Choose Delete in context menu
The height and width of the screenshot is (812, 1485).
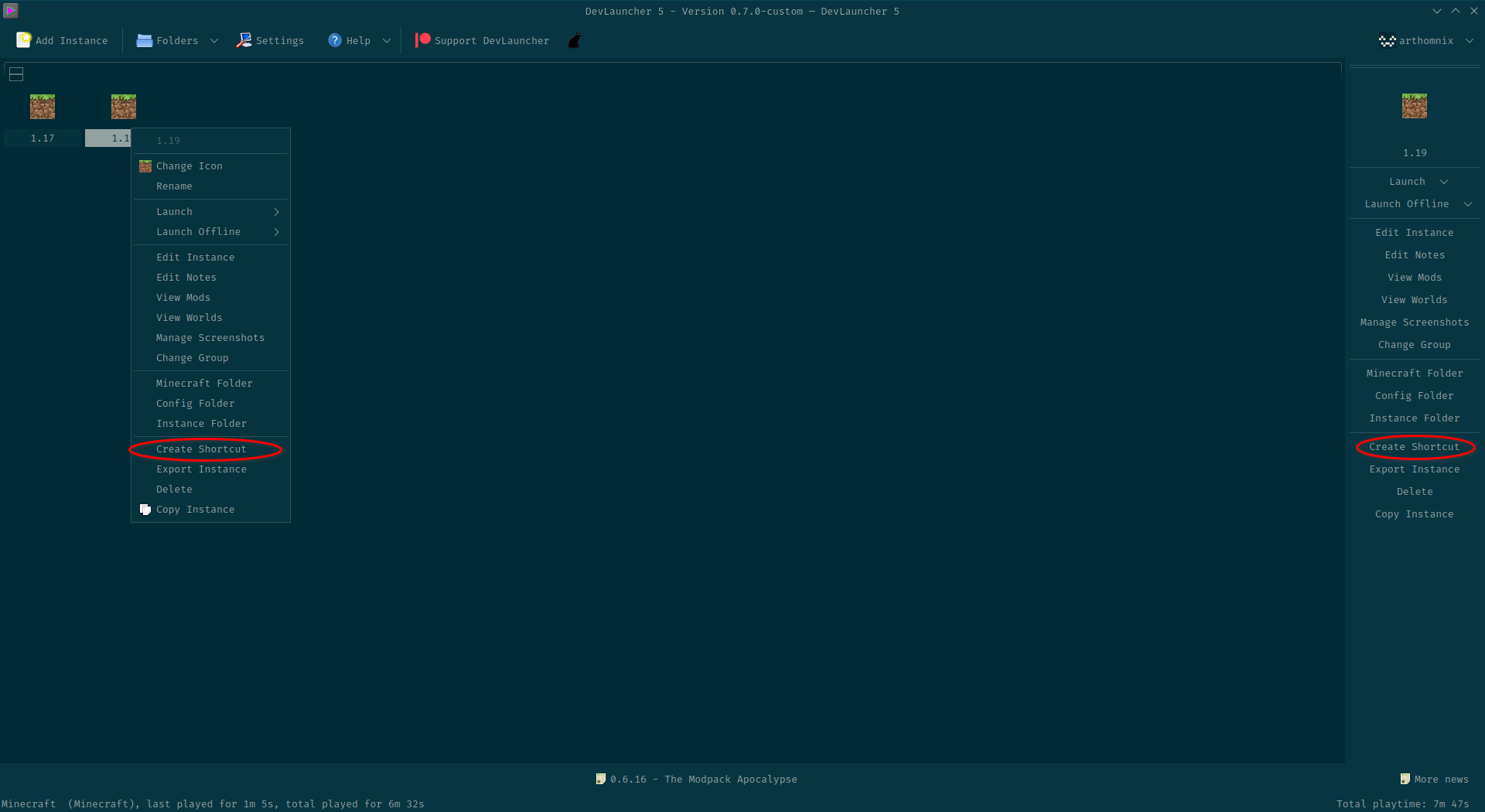click(x=210, y=490)
